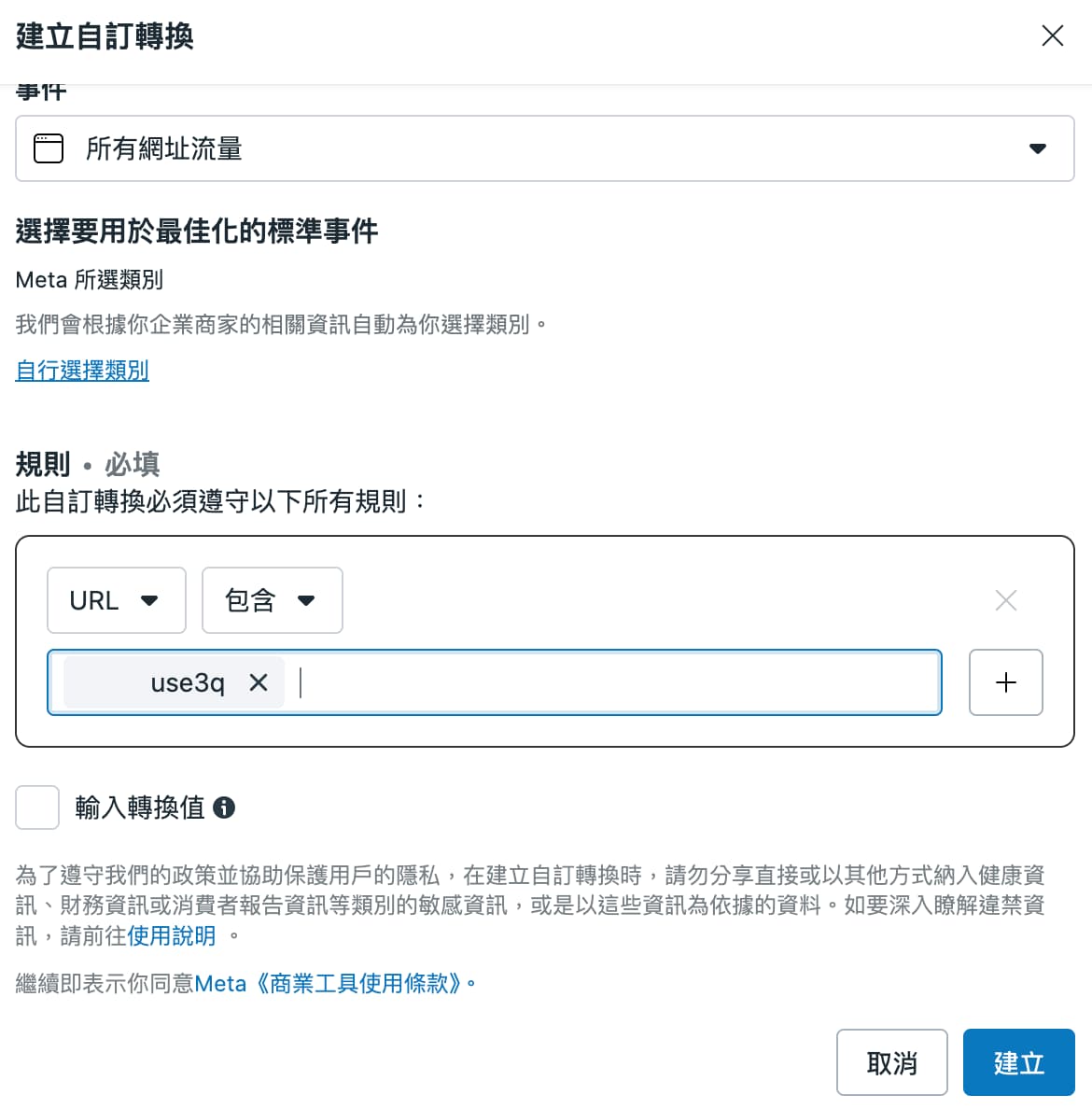1092x1109 pixels.
Task: Remove the use3q keyword chip
Action: [x=259, y=682]
